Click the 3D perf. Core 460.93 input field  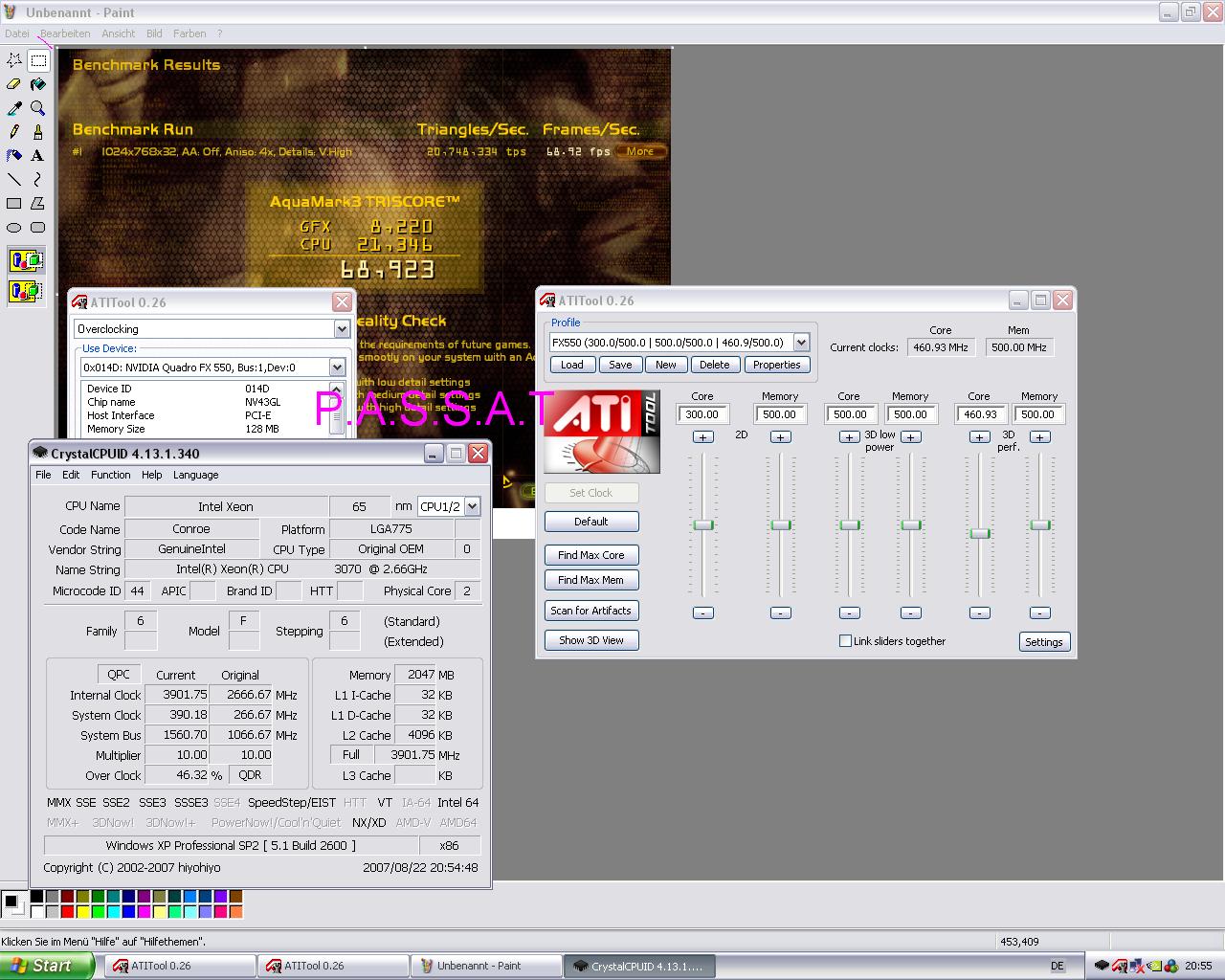pyautogui.click(x=979, y=414)
